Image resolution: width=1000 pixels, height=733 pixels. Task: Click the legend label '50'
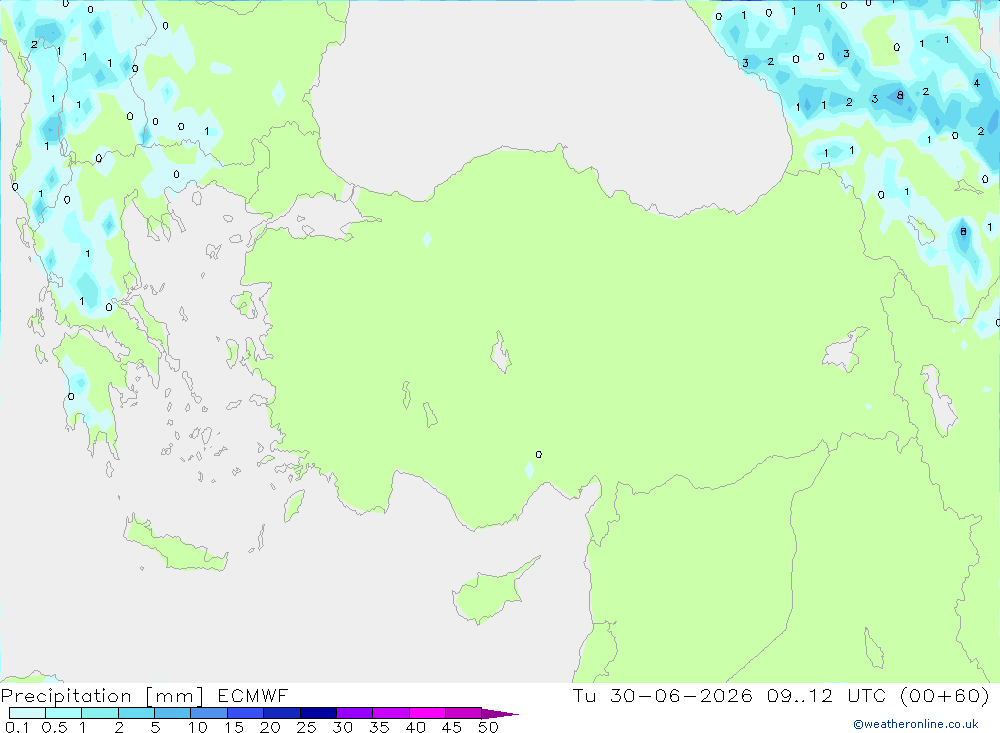[488, 727]
